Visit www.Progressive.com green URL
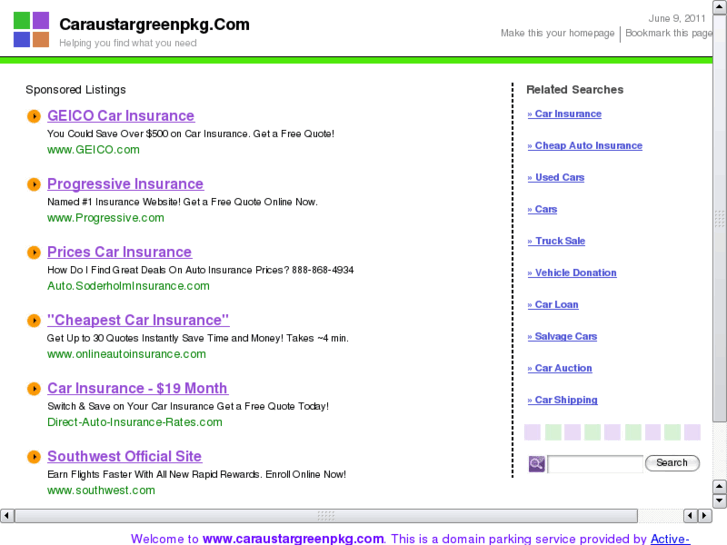This screenshot has height=545, width=727. click(x=106, y=218)
